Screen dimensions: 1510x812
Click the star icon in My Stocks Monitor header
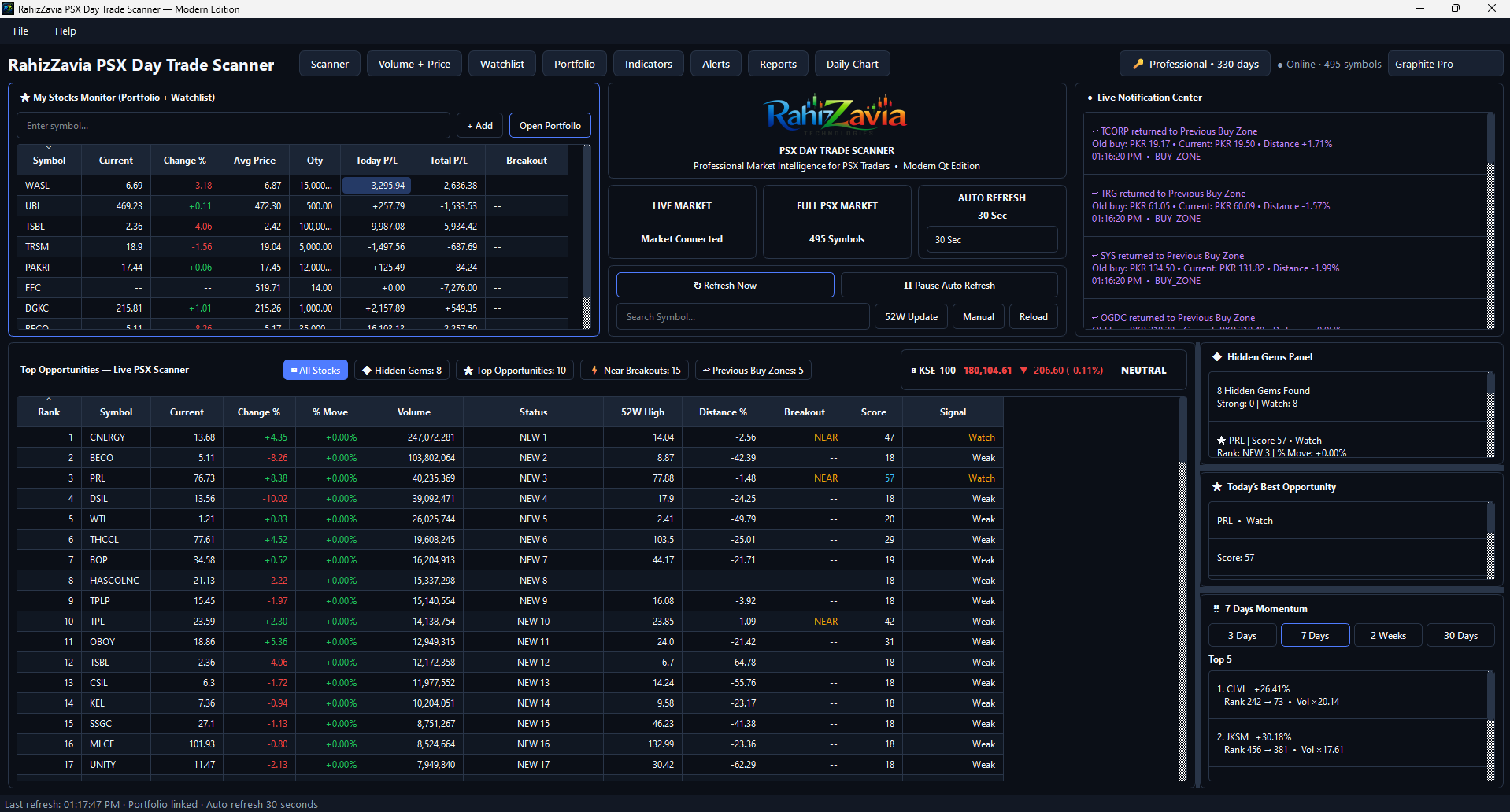pyautogui.click(x=25, y=98)
